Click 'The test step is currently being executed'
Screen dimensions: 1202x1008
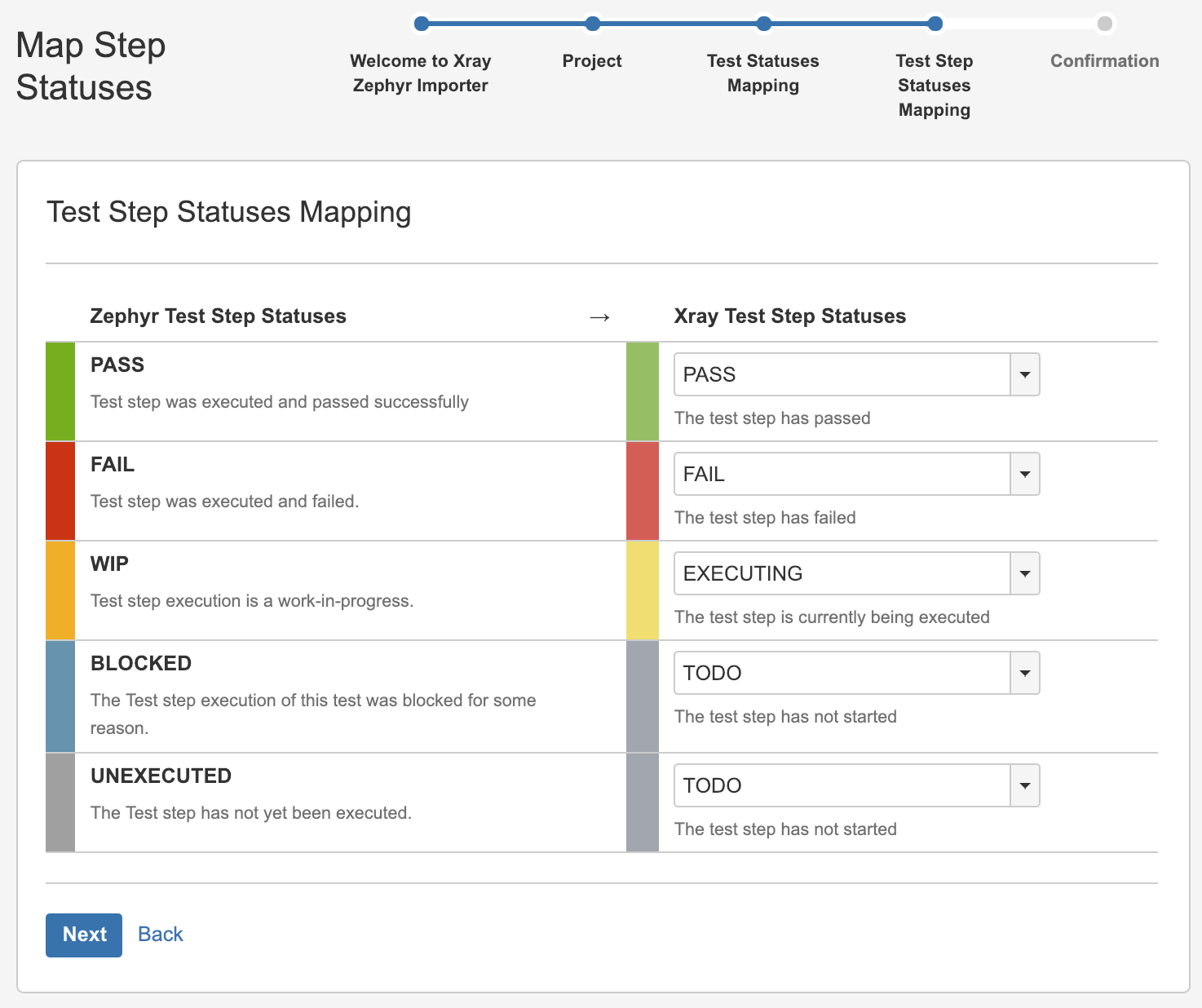point(832,617)
